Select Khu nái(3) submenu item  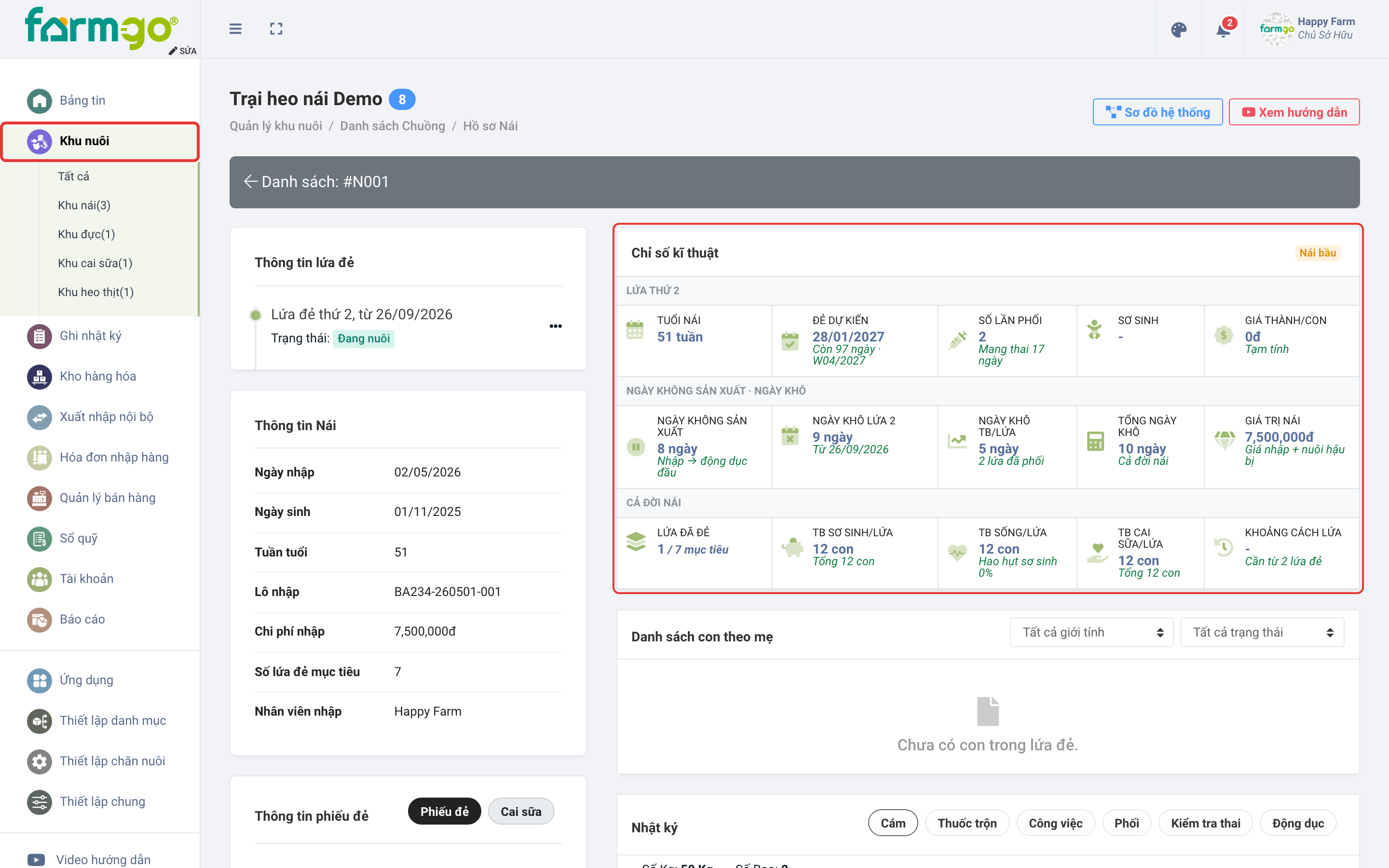tap(84, 205)
